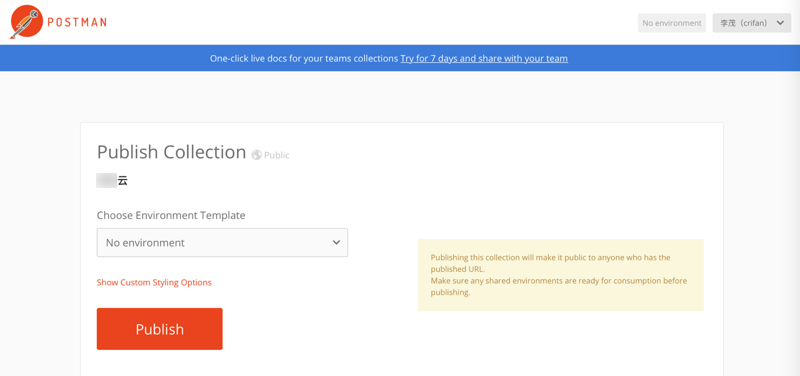Select the Public visibility label
This screenshot has width=800, height=376.
(x=277, y=155)
